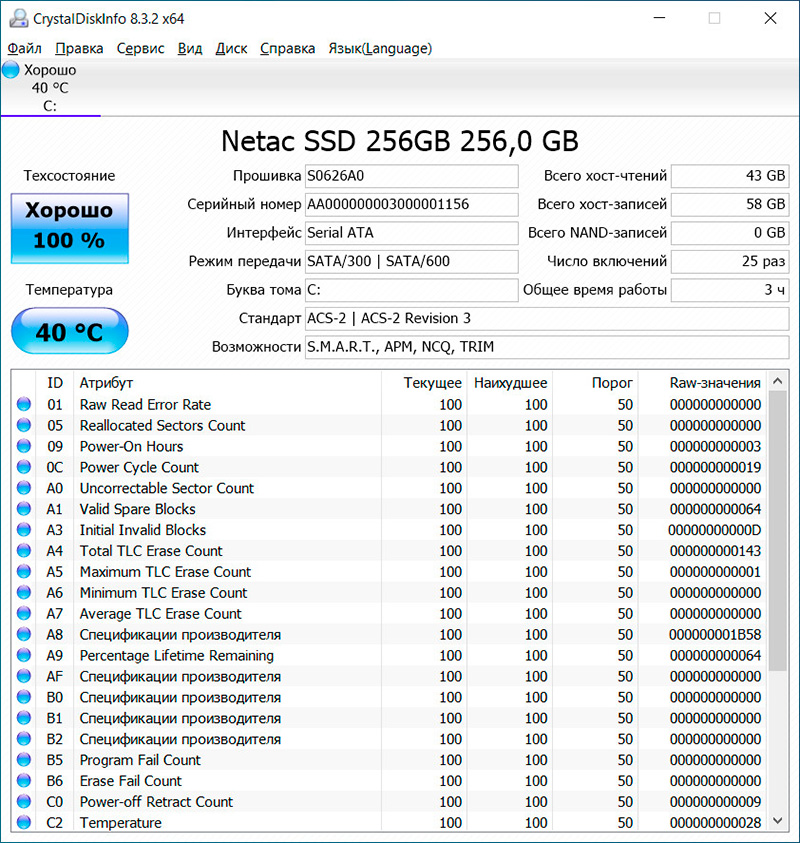Click the Raw-значения column header
Screen dimensions: 800x843
pyautogui.click(x=714, y=383)
